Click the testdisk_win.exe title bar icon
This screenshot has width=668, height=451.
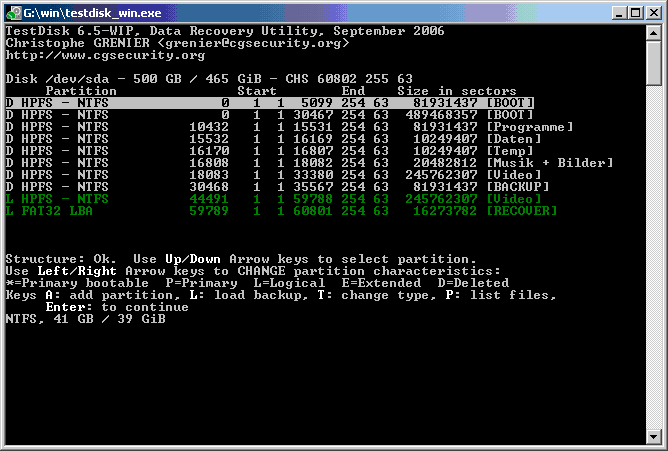13,13
